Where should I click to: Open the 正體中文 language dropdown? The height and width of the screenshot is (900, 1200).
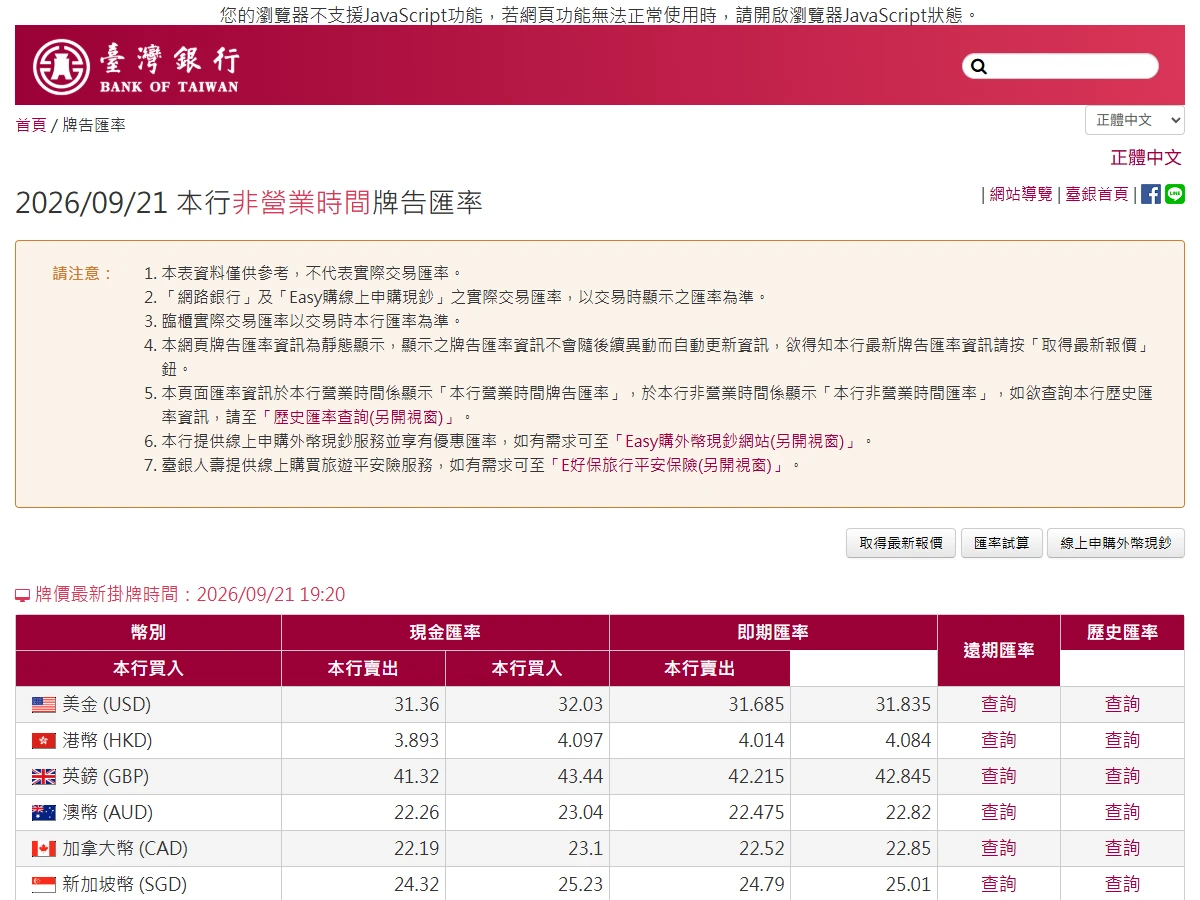point(1135,120)
